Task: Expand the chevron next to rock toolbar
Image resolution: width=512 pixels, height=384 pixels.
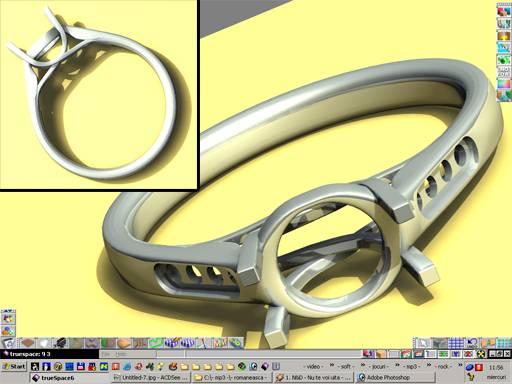Action: click(460, 365)
